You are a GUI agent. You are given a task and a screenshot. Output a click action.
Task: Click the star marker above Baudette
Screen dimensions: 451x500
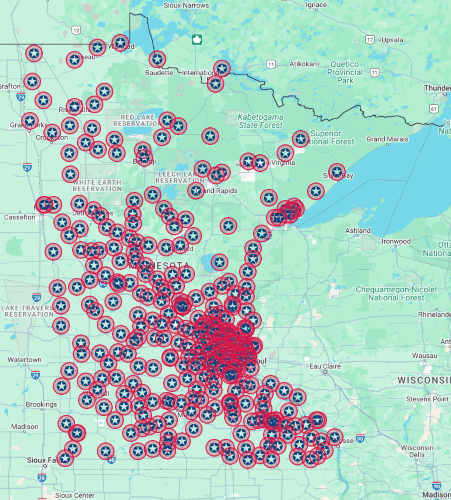(x=157, y=59)
